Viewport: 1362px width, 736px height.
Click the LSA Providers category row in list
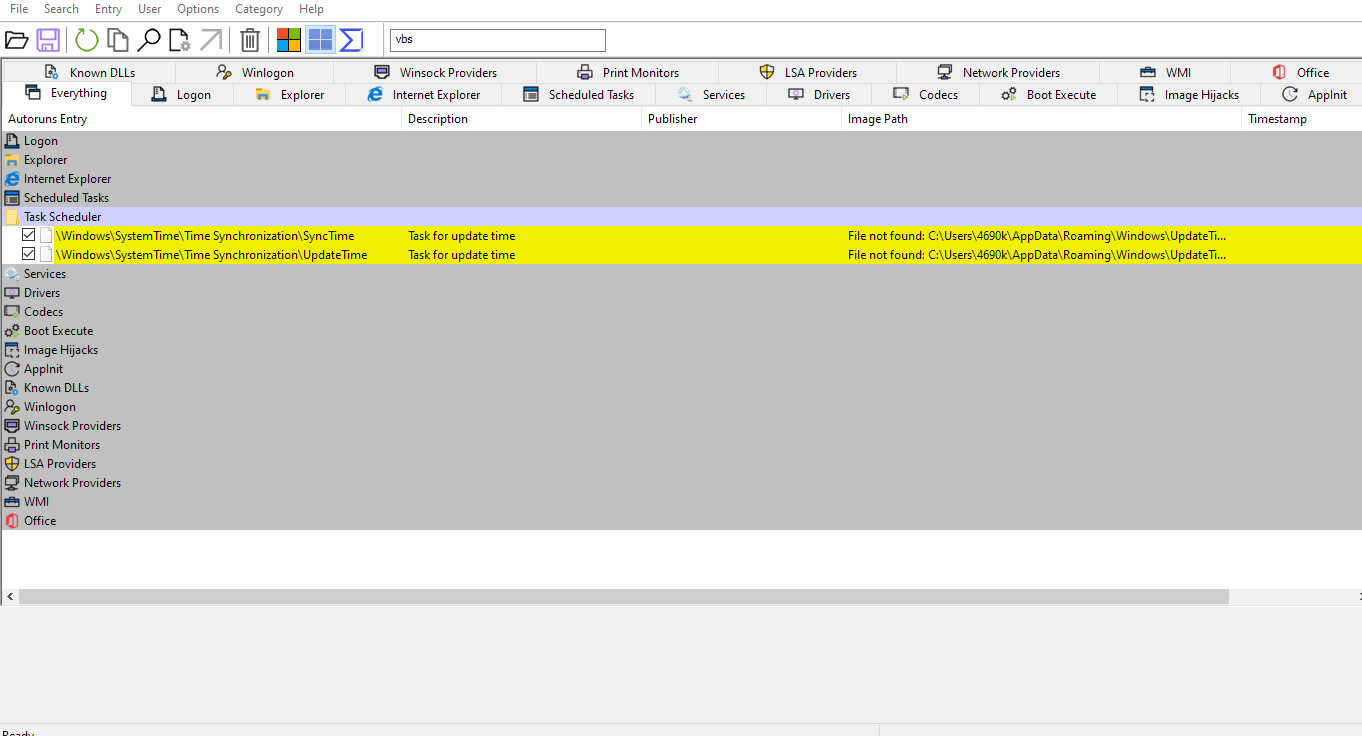point(681,464)
